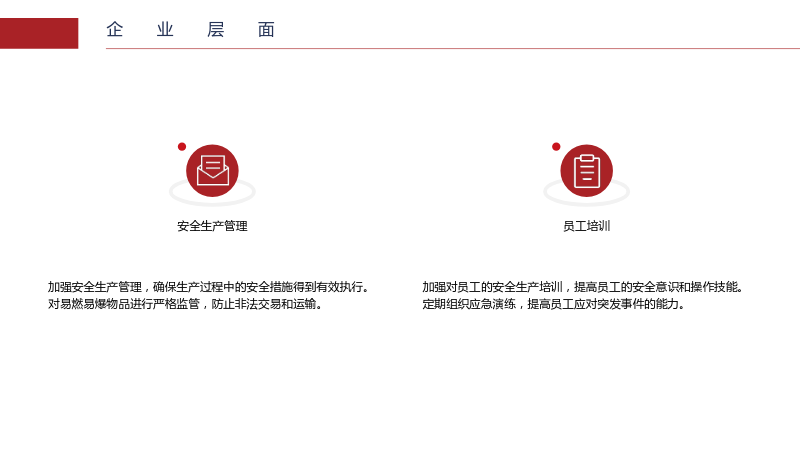Select gray oval shadow under clipboard icon
This screenshot has height=450, width=800.
click(587, 194)
